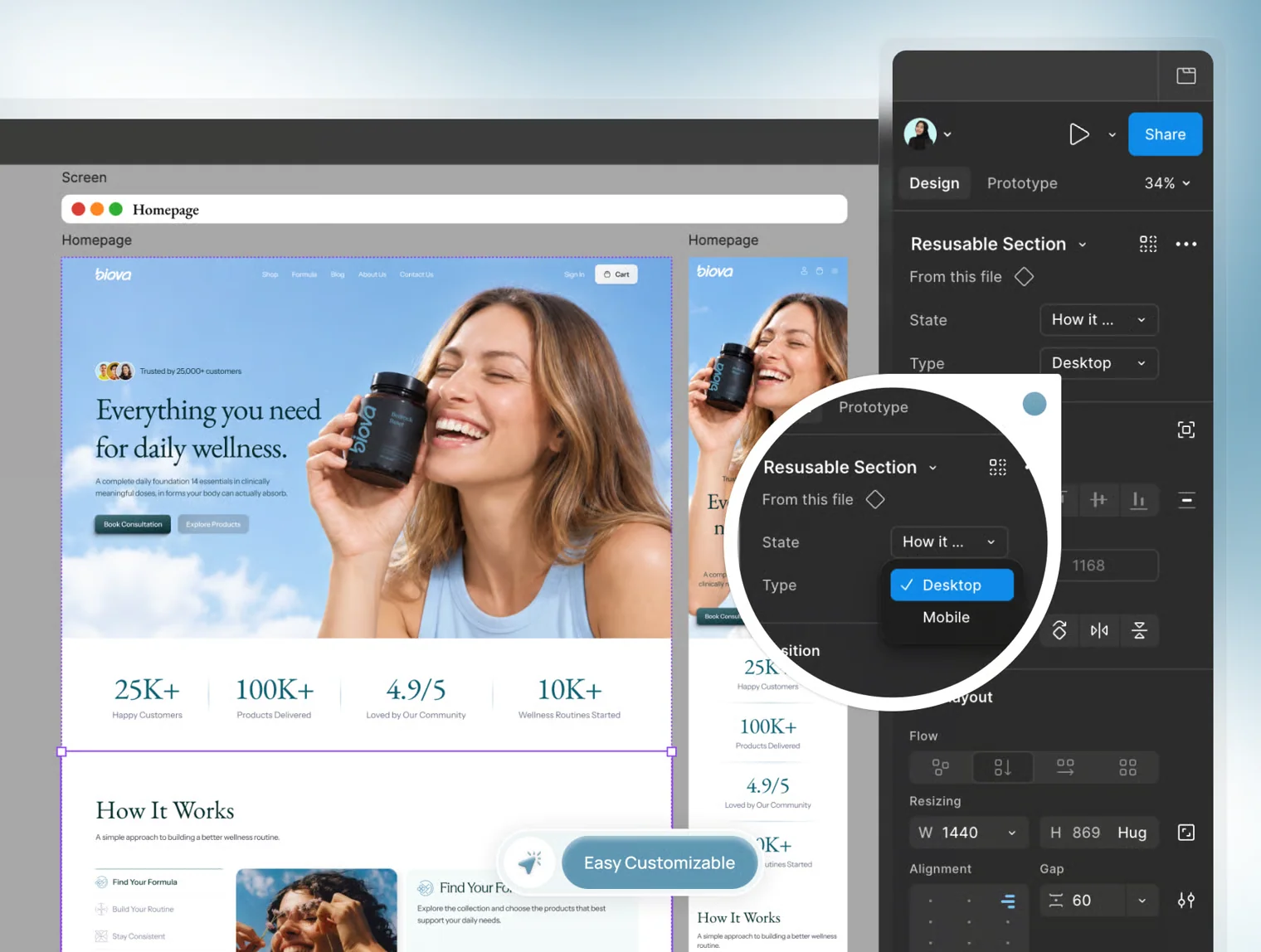Select the grid flow layout icon

pos(1127,767)
